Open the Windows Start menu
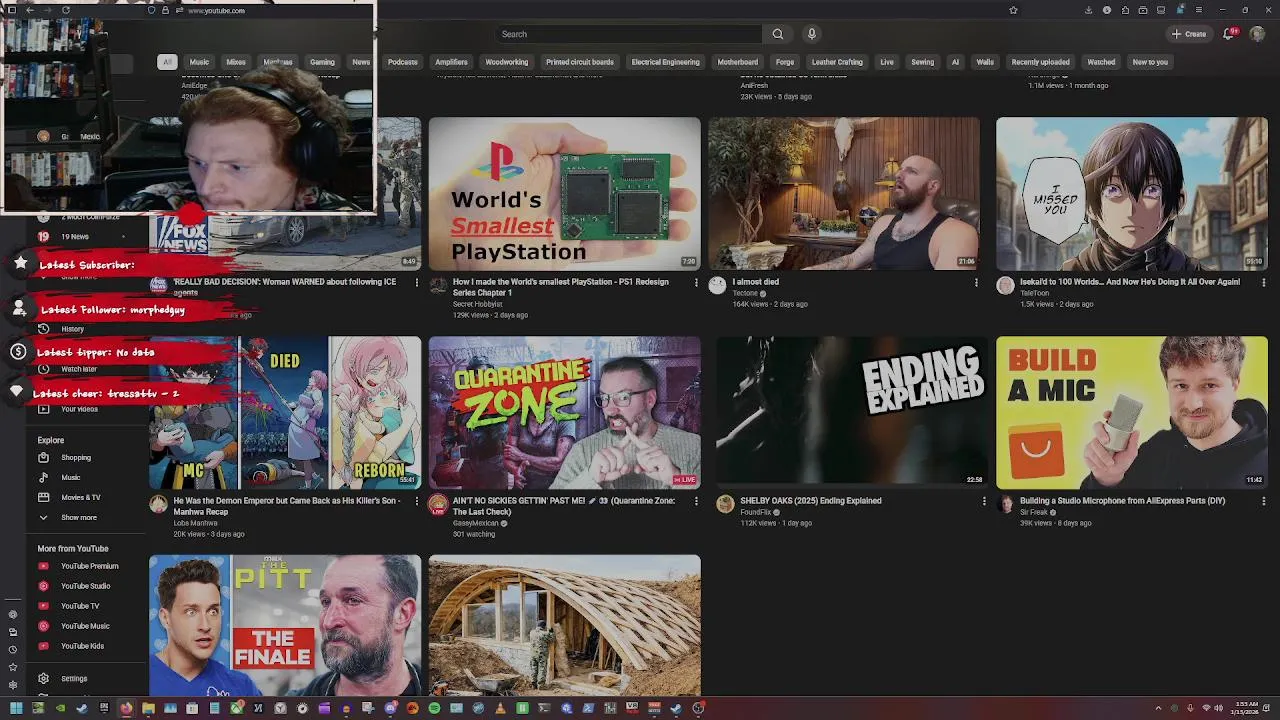Screen dimensions: 1280x720 coord(16,708)
